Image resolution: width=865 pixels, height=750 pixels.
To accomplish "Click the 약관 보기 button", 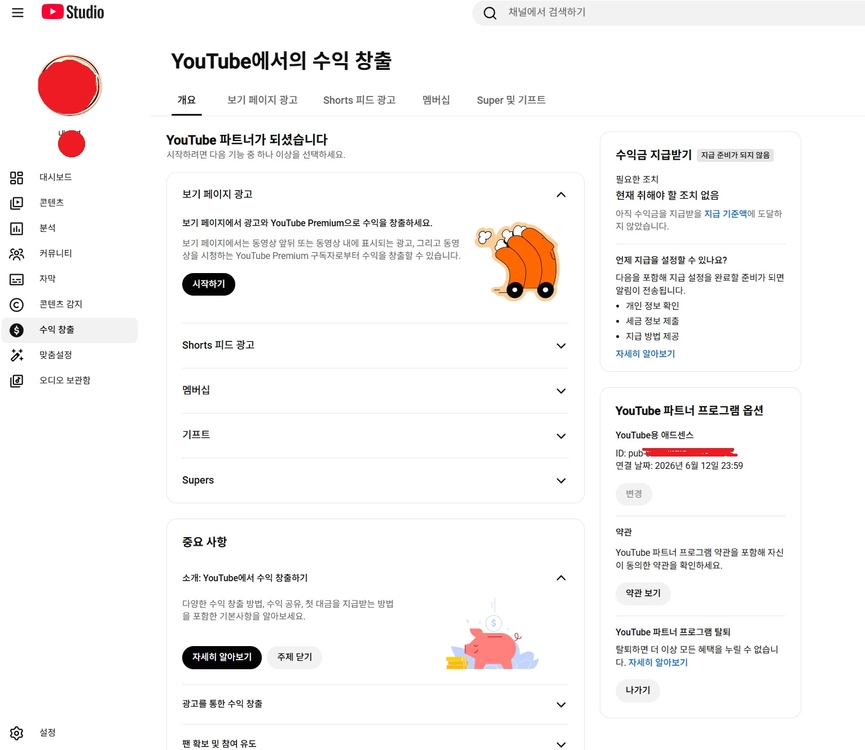I will 643,593.
